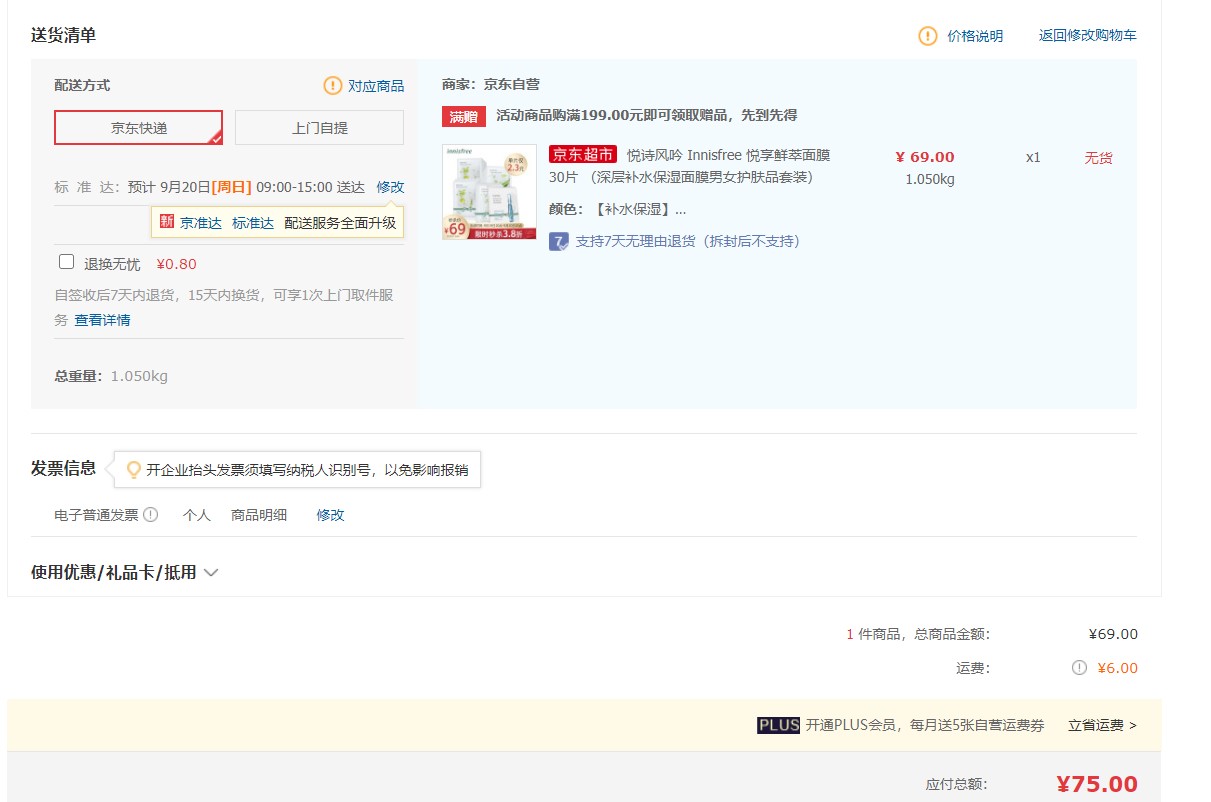Click the 个人 invoice title text

point(197,515)
